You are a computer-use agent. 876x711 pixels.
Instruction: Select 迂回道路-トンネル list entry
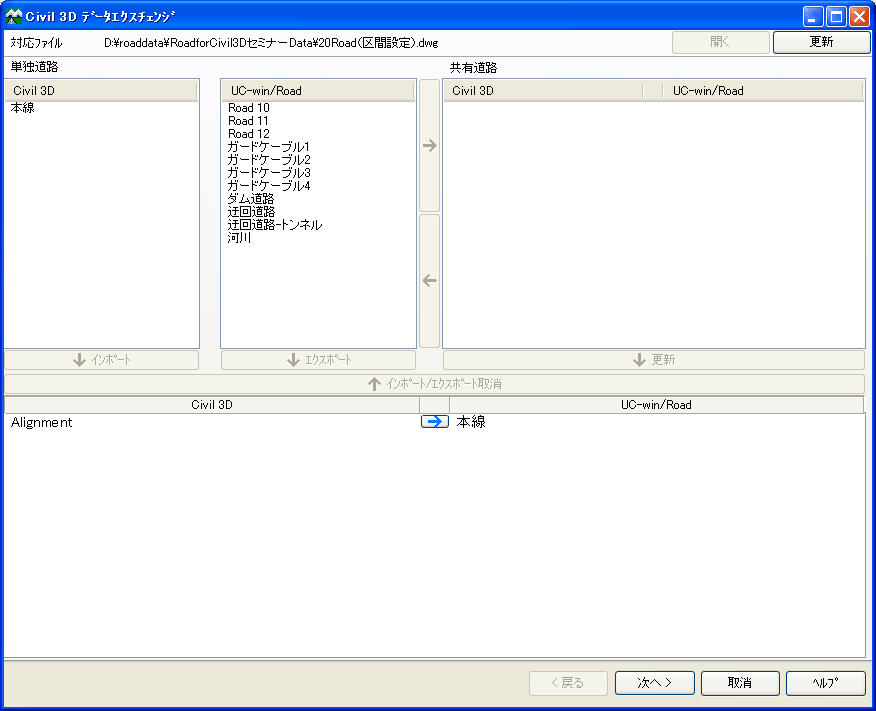(275, 225)
